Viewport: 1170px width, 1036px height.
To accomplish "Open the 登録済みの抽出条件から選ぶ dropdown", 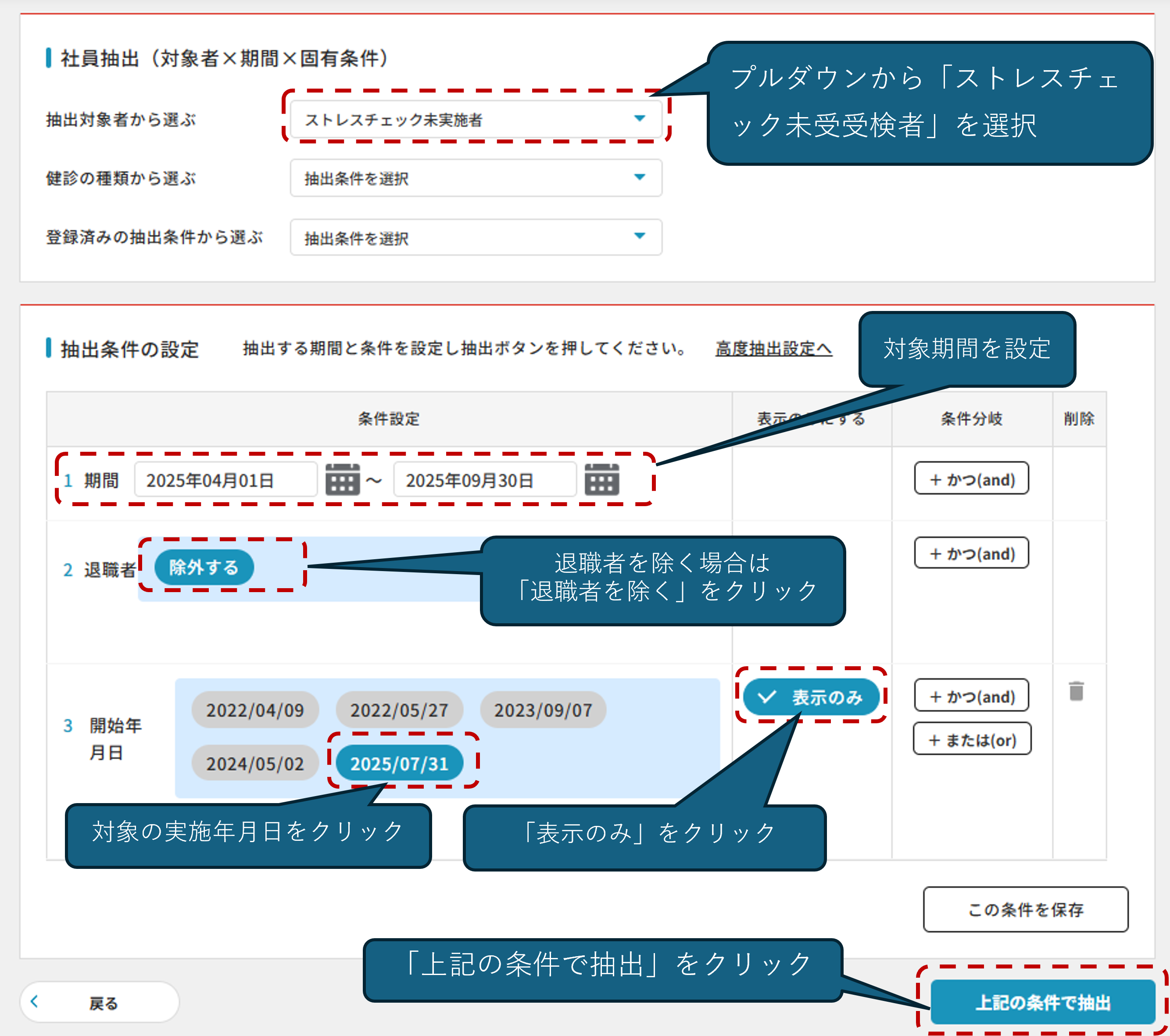I will (476, 237).
